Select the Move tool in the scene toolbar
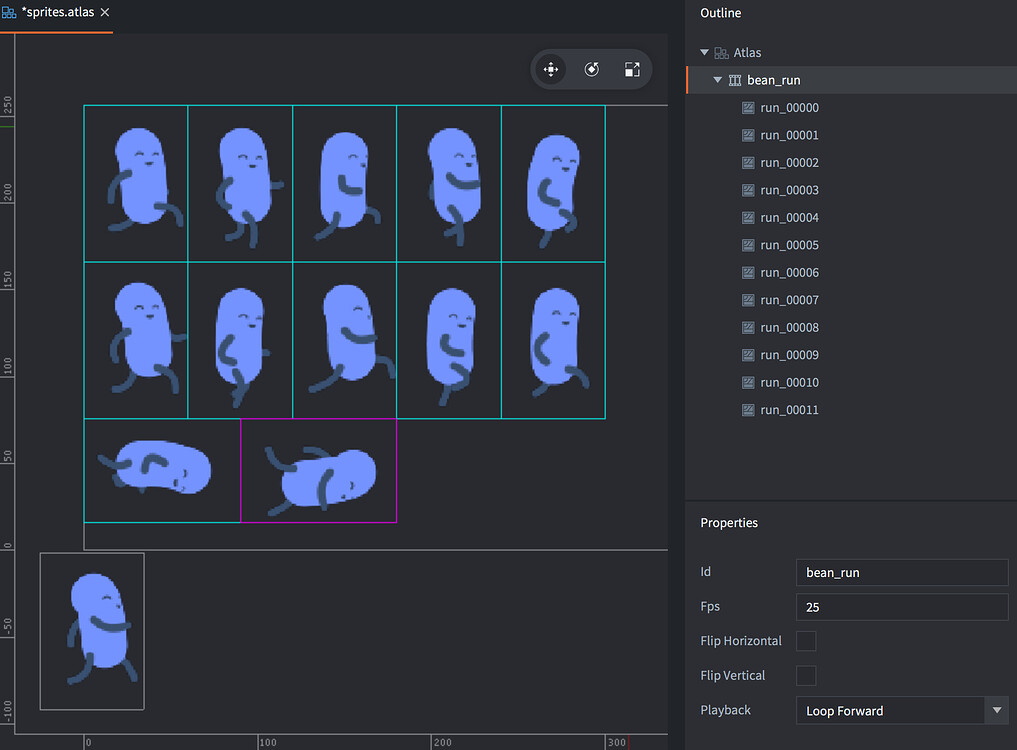The image size is (1017, 750). (550, 69)
